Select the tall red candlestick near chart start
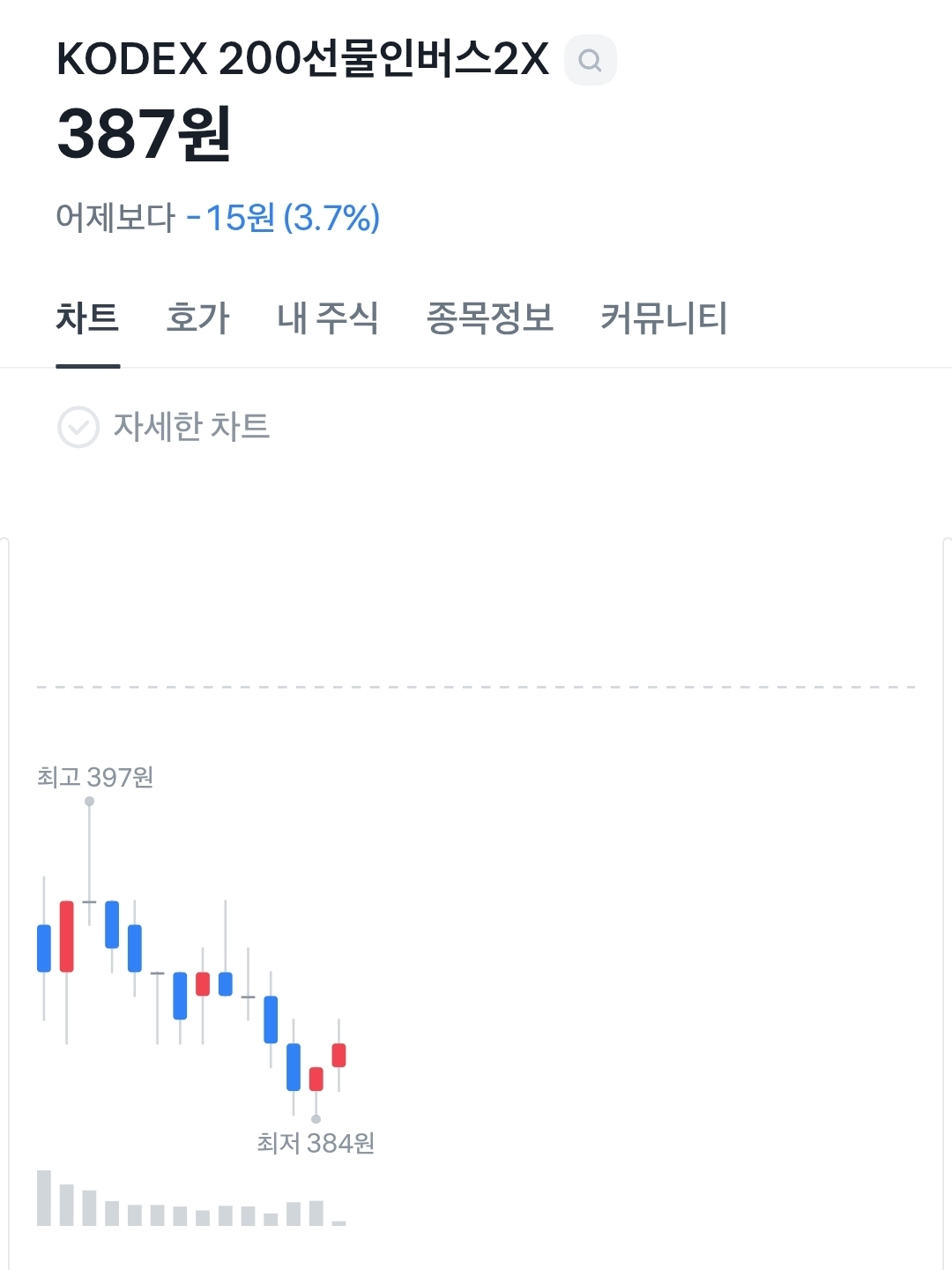952x1270 pixels. click(x=67, y=936)
